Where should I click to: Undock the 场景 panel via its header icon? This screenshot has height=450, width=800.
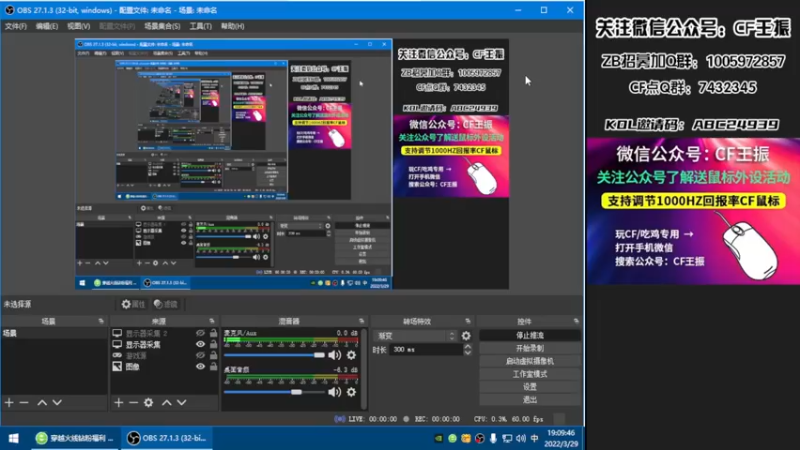(x=101, y=321)
